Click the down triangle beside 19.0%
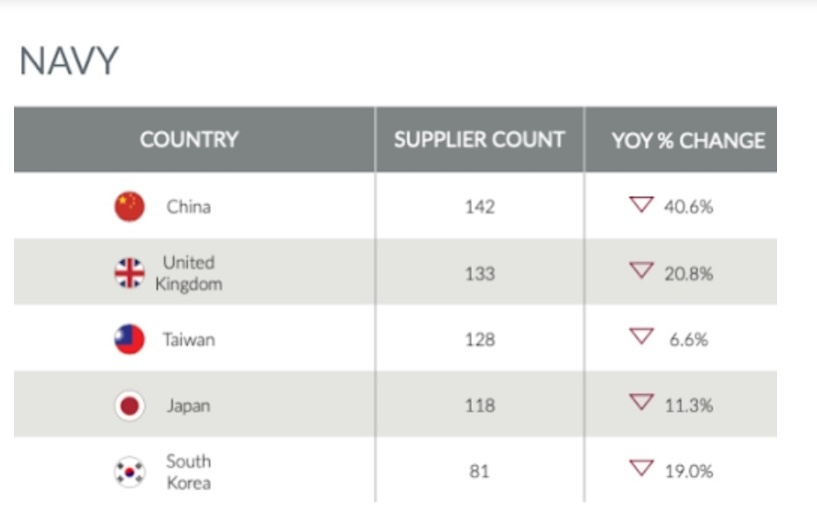This screenshot has width=817, height=523. click(x=641, y=468)
